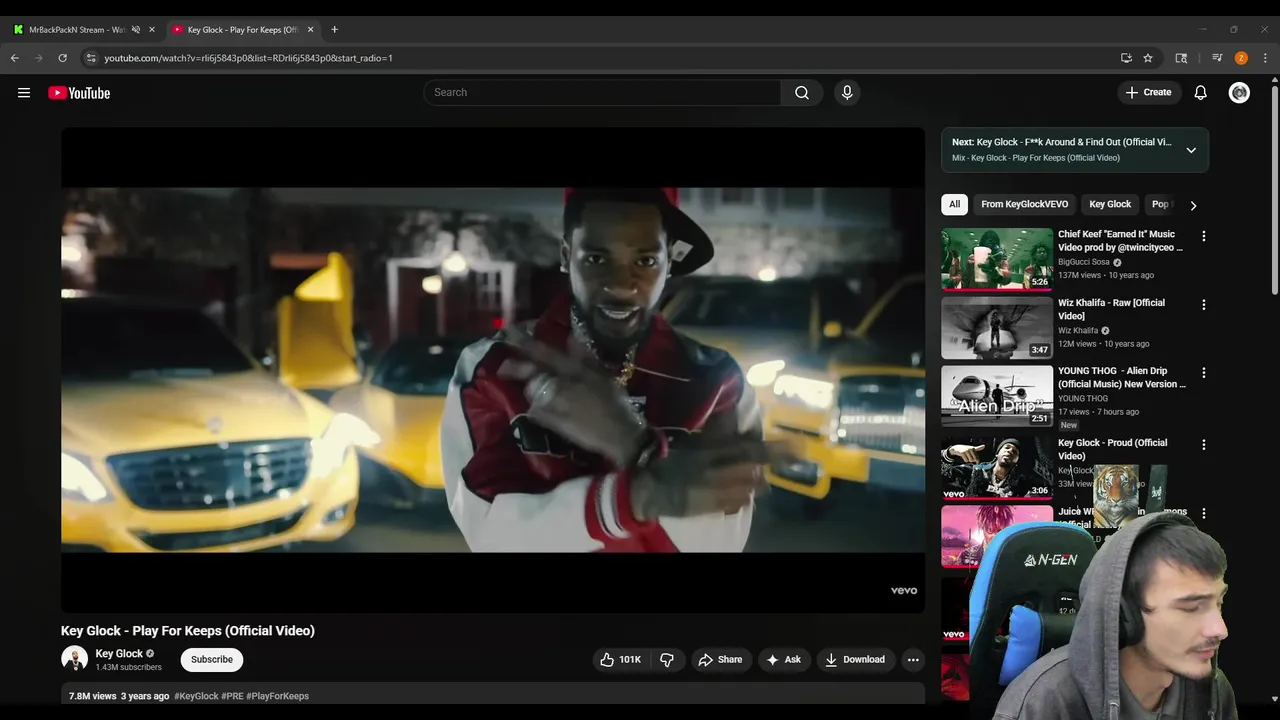Image resolution: width=1280 pixels, height=720 pixels.
Task: Click the Ask button
Action: click(x=783, y=660)
